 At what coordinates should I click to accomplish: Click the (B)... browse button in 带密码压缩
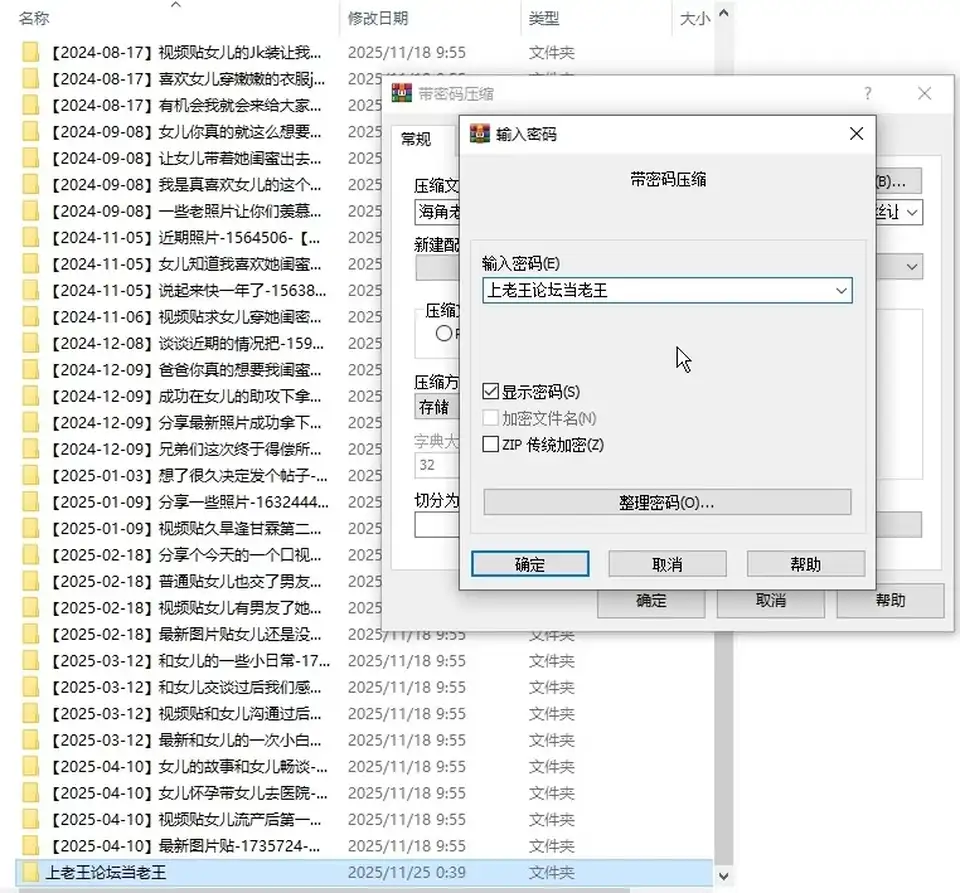pyautogui.click(x=898, y=182)
